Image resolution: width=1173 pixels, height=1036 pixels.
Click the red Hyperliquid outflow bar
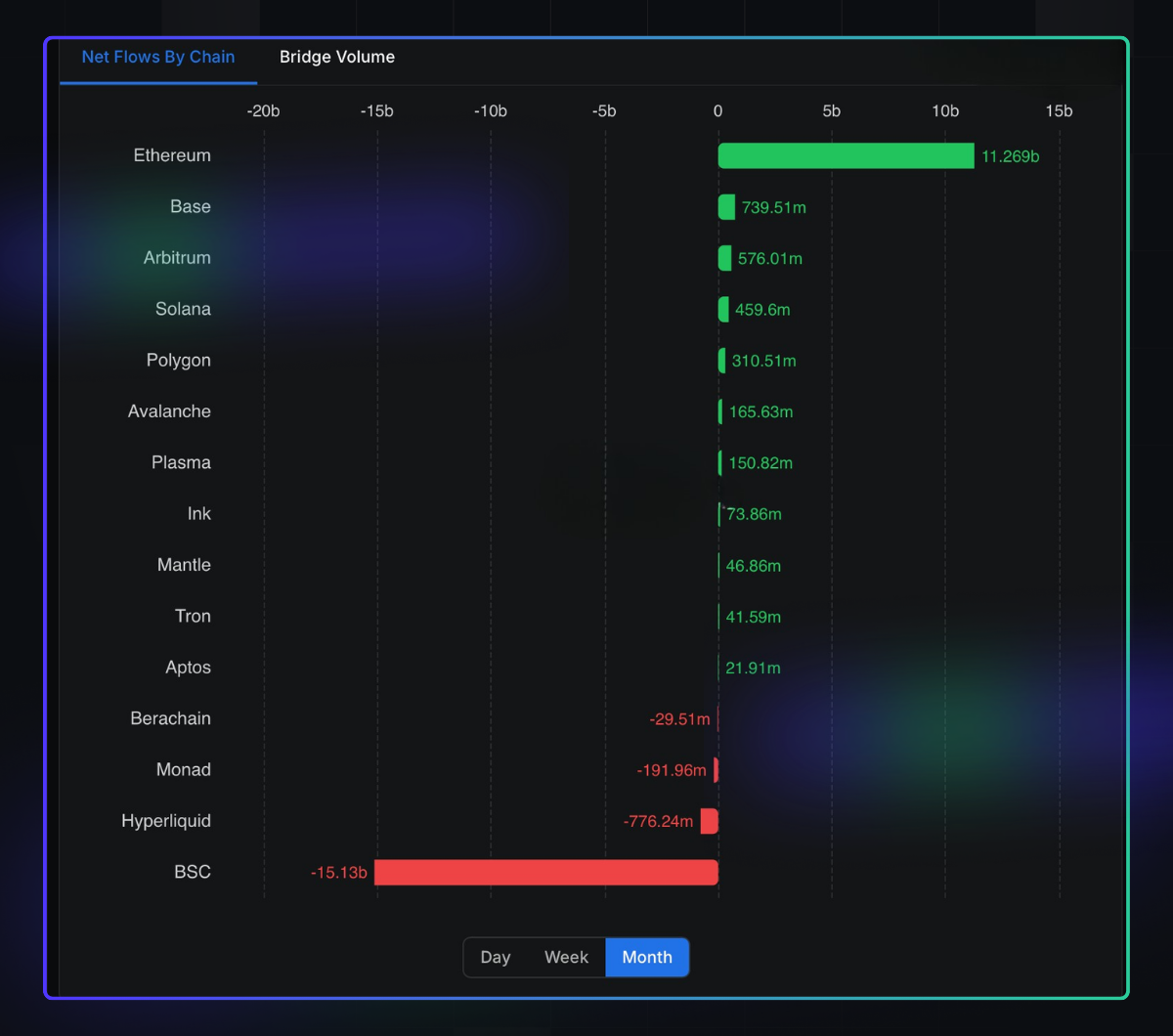click(x=710, y=821)
